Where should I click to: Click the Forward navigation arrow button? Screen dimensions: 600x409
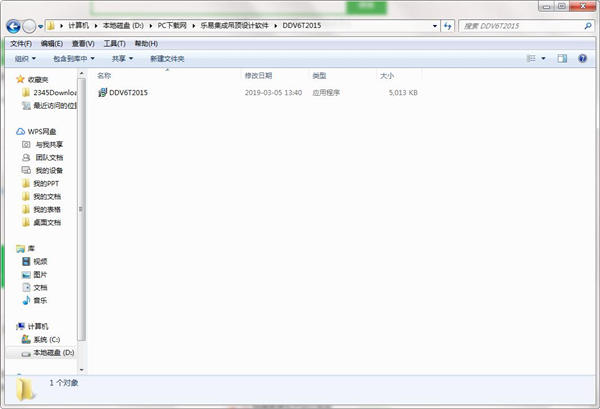[x=29, y=26]
